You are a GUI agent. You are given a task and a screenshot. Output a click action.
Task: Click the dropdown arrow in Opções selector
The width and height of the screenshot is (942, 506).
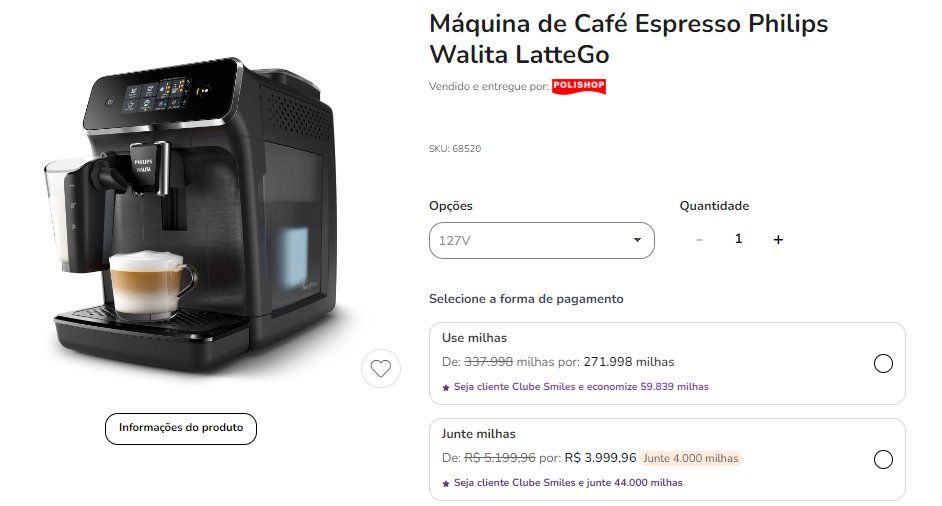(637, 240)
